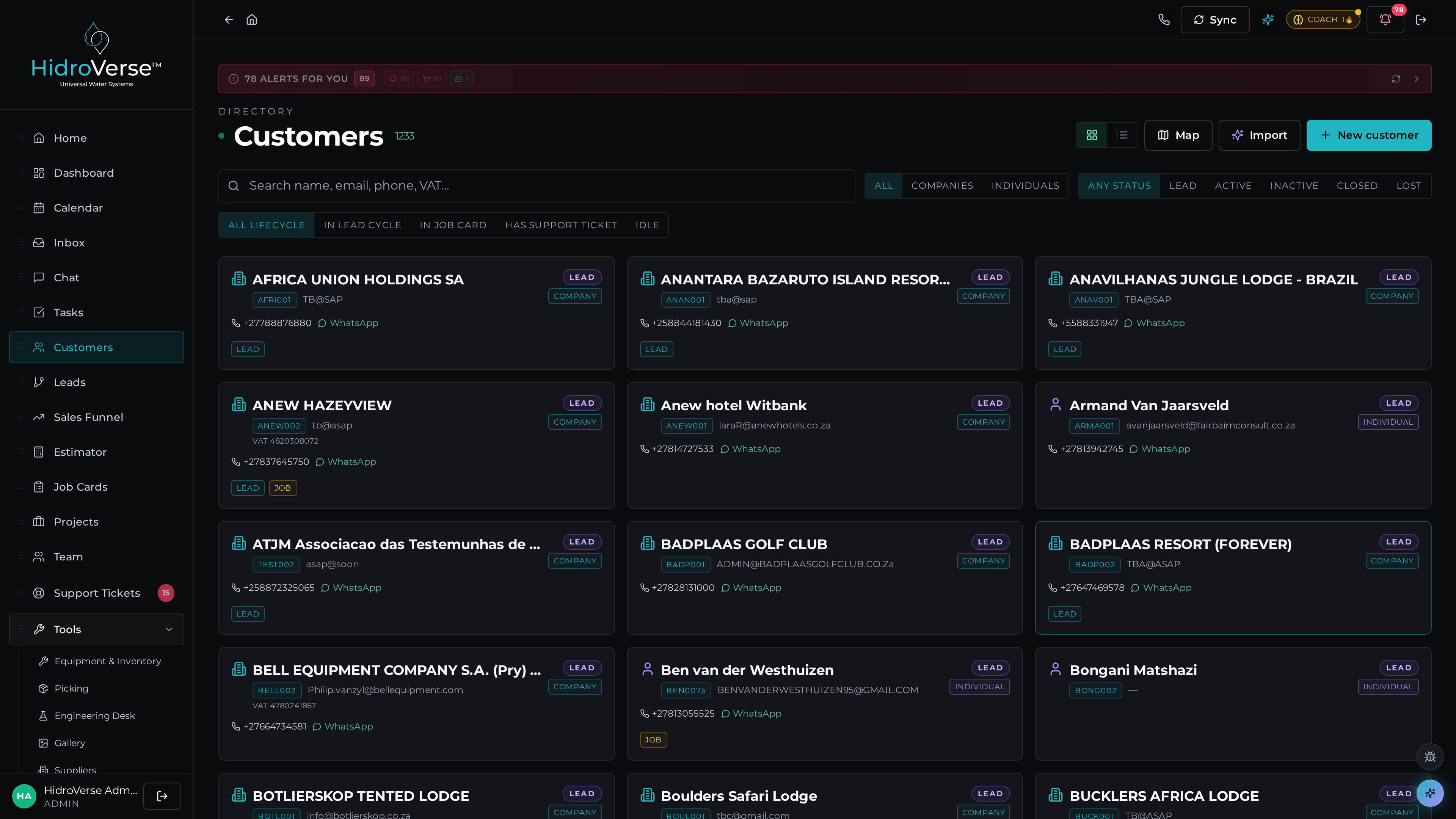Click VAT 4780241867 text

coord(284,706)
